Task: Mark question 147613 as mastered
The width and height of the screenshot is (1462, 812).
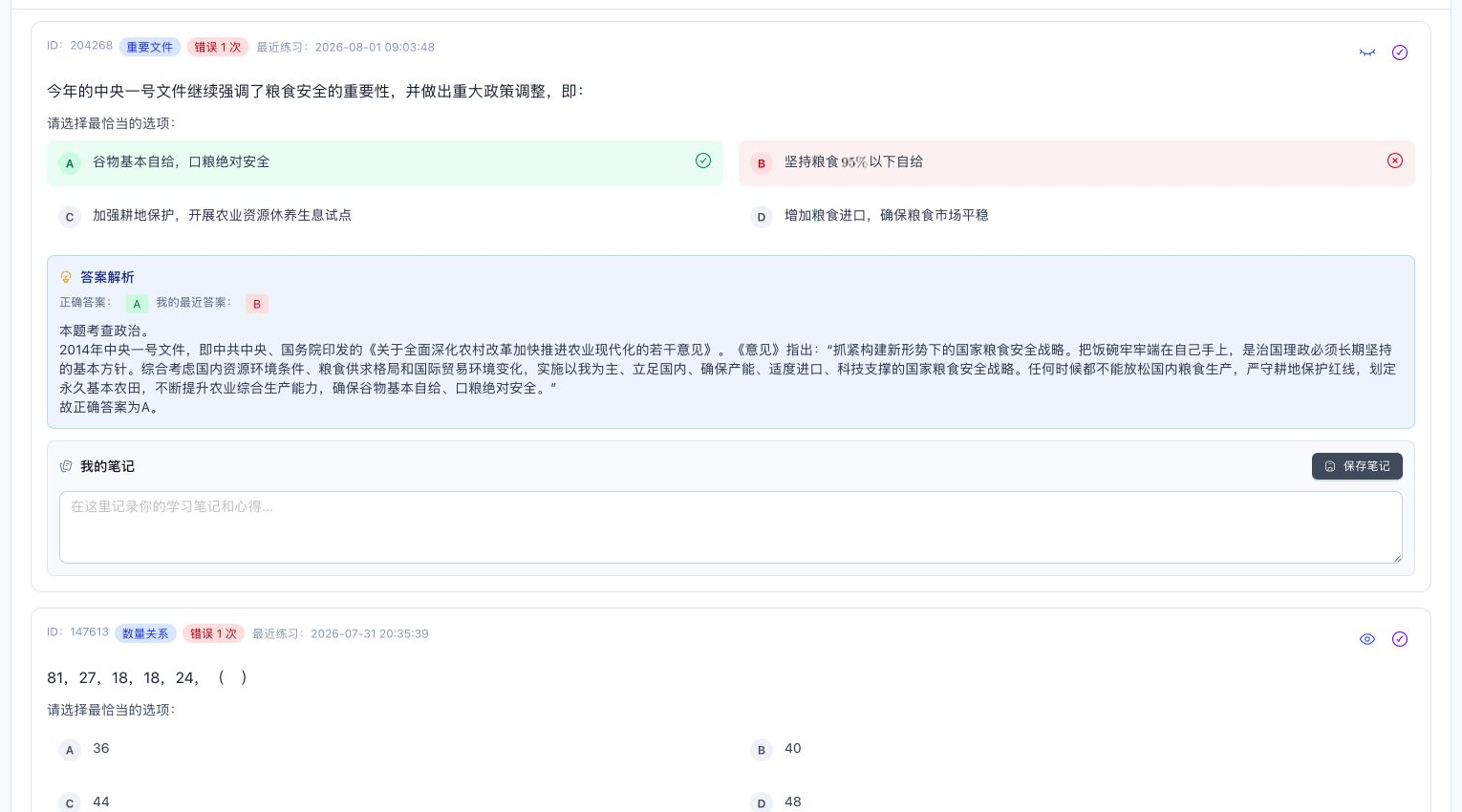Action: [1400, 639]
